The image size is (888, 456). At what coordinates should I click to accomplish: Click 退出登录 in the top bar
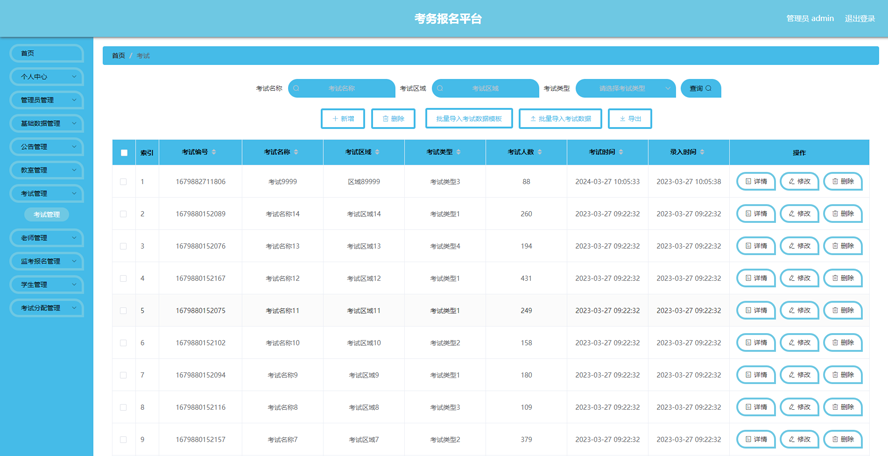pos(860,18)
